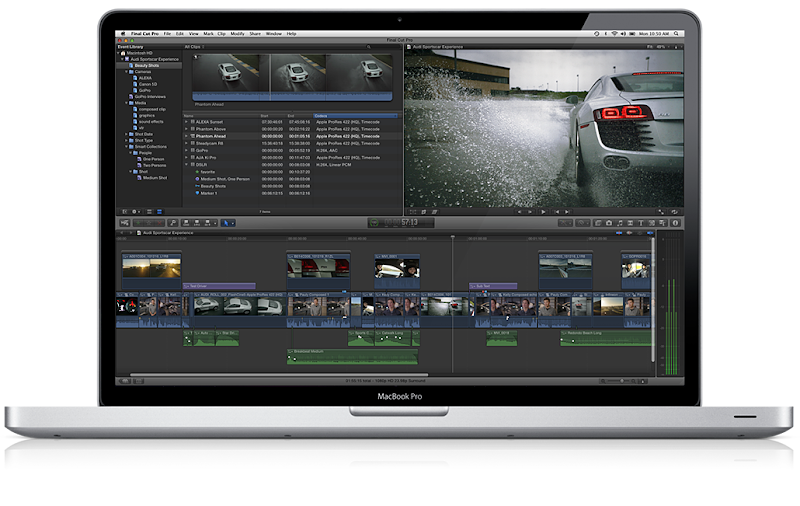Viewport: 800px width, 506px height.
Task: Expand the Shot Type folder
Action: [x=127, y=140]
